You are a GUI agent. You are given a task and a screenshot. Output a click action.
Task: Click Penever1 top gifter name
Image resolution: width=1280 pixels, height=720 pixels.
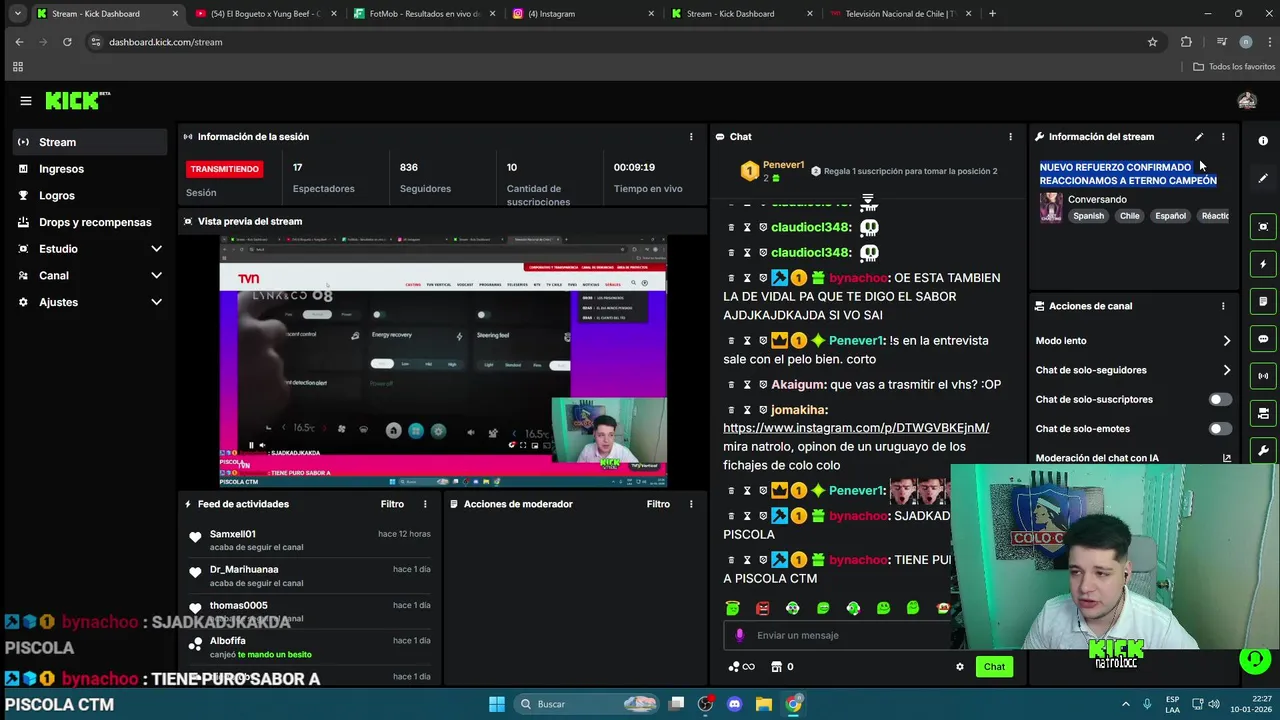783,165
